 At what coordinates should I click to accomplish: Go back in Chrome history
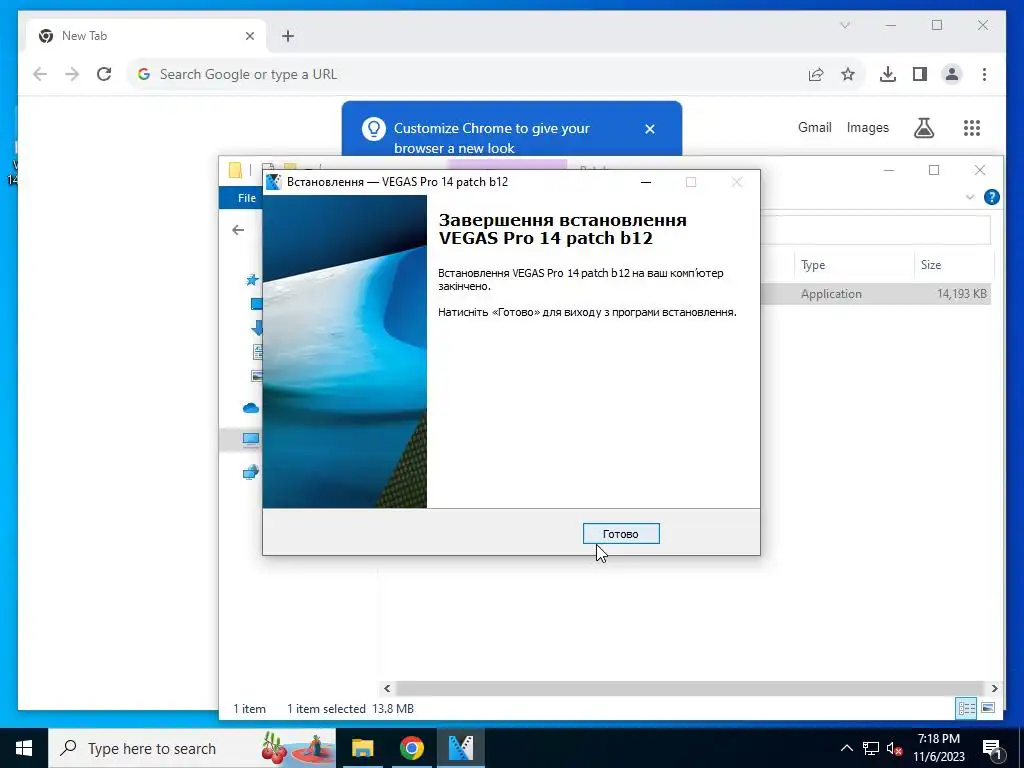pyautogui.click(x=40, y=74)
